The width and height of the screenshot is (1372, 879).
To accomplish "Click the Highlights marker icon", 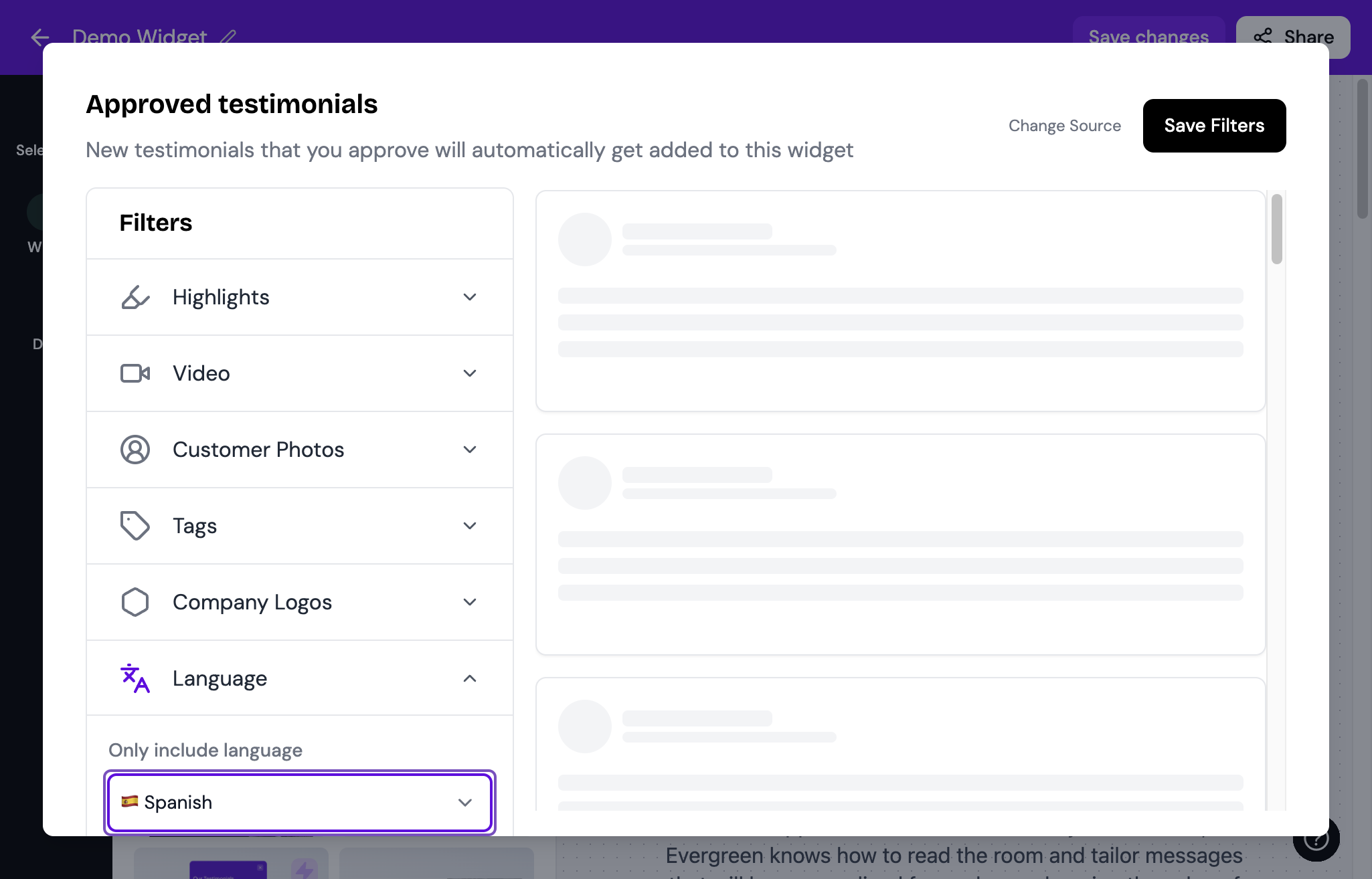I will click(135, 297).
